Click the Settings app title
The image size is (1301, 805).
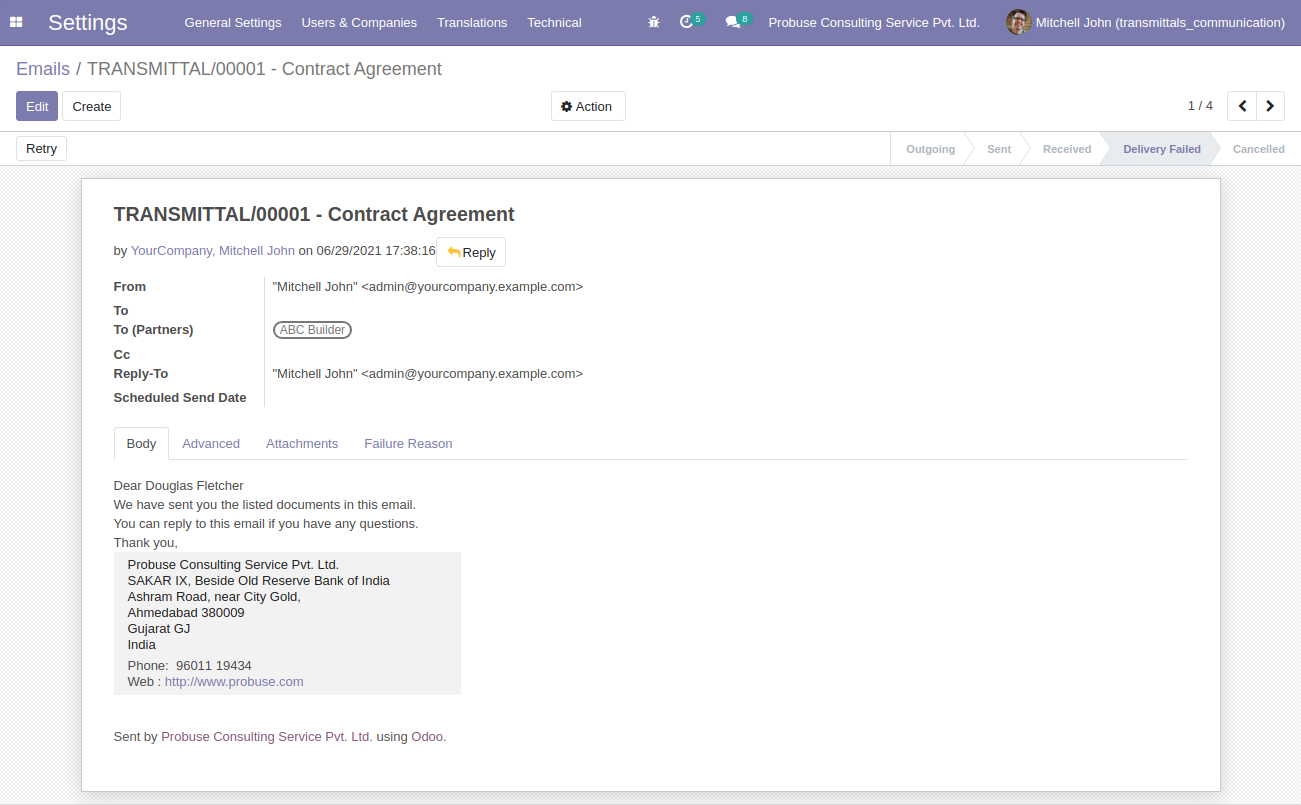click(88, 22)
